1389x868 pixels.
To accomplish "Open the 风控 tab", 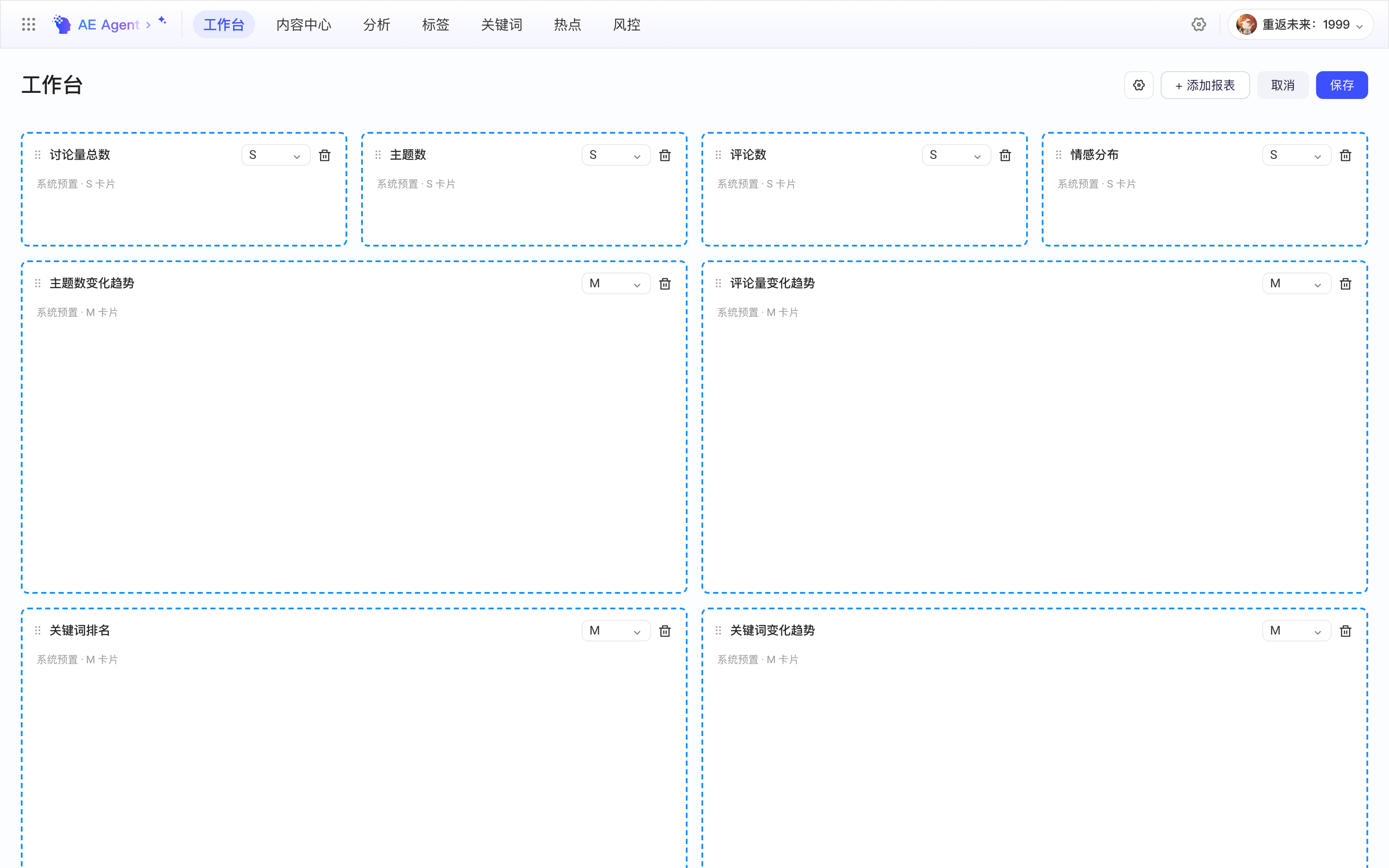I will (x=627, y=25).
